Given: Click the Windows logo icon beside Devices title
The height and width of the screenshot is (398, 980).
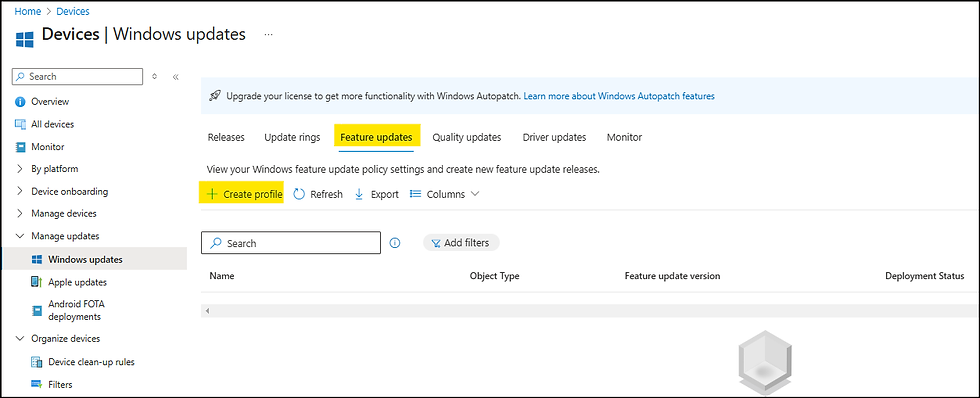Looking at the screenshot, I should coord(24,39).
